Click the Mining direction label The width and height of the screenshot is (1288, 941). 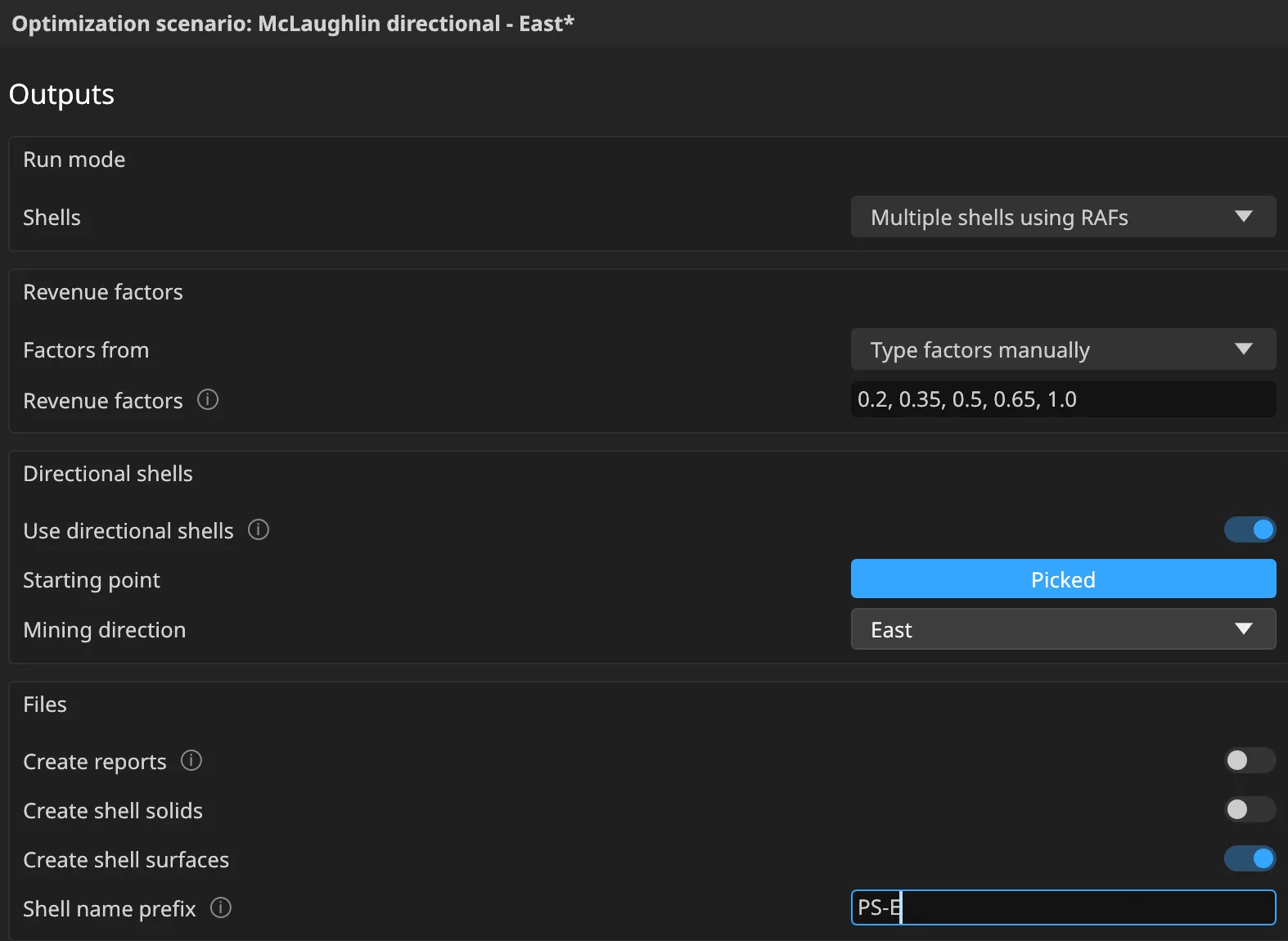[x=105, y=630]
